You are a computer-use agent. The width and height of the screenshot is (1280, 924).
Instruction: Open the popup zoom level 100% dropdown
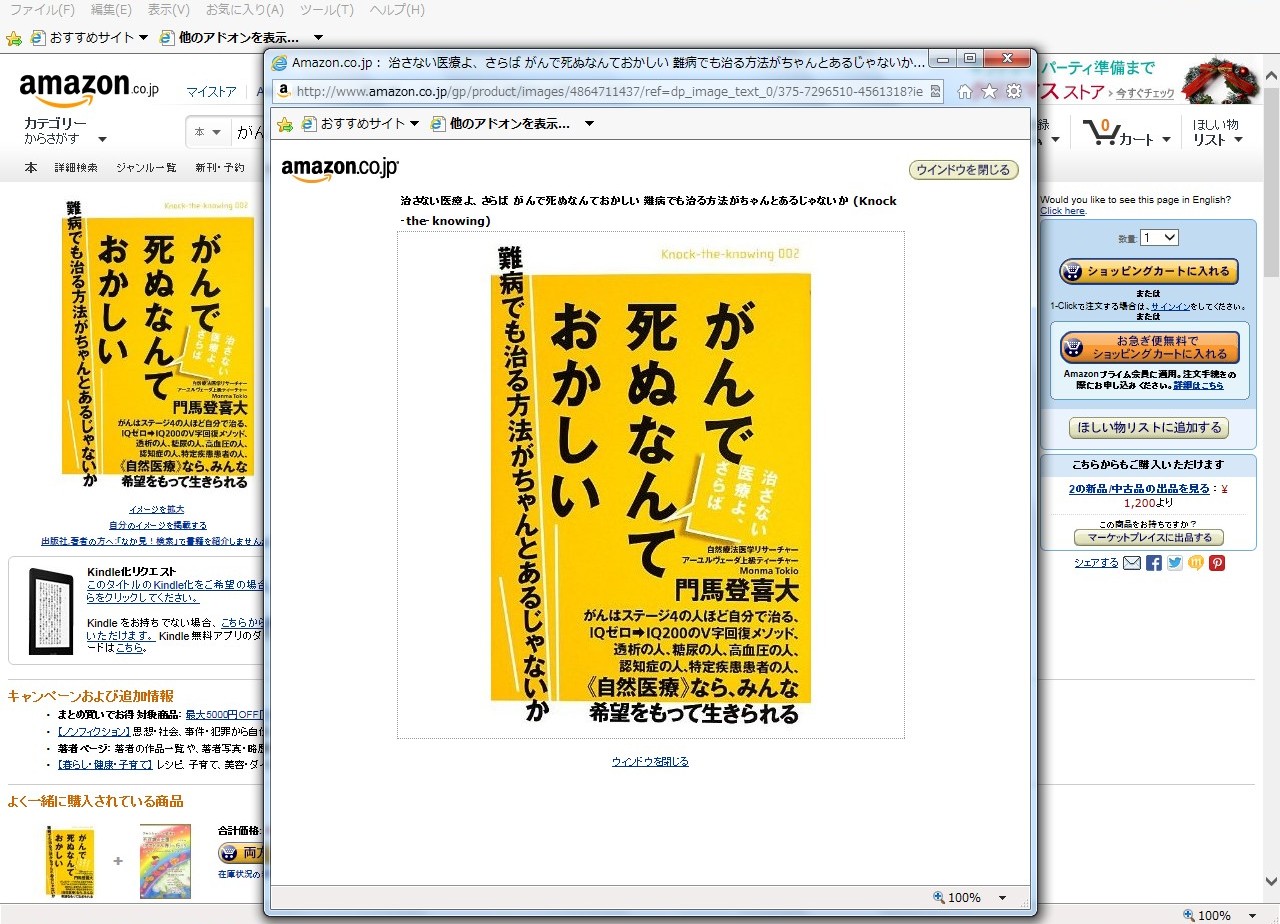tap(1002, 898)
